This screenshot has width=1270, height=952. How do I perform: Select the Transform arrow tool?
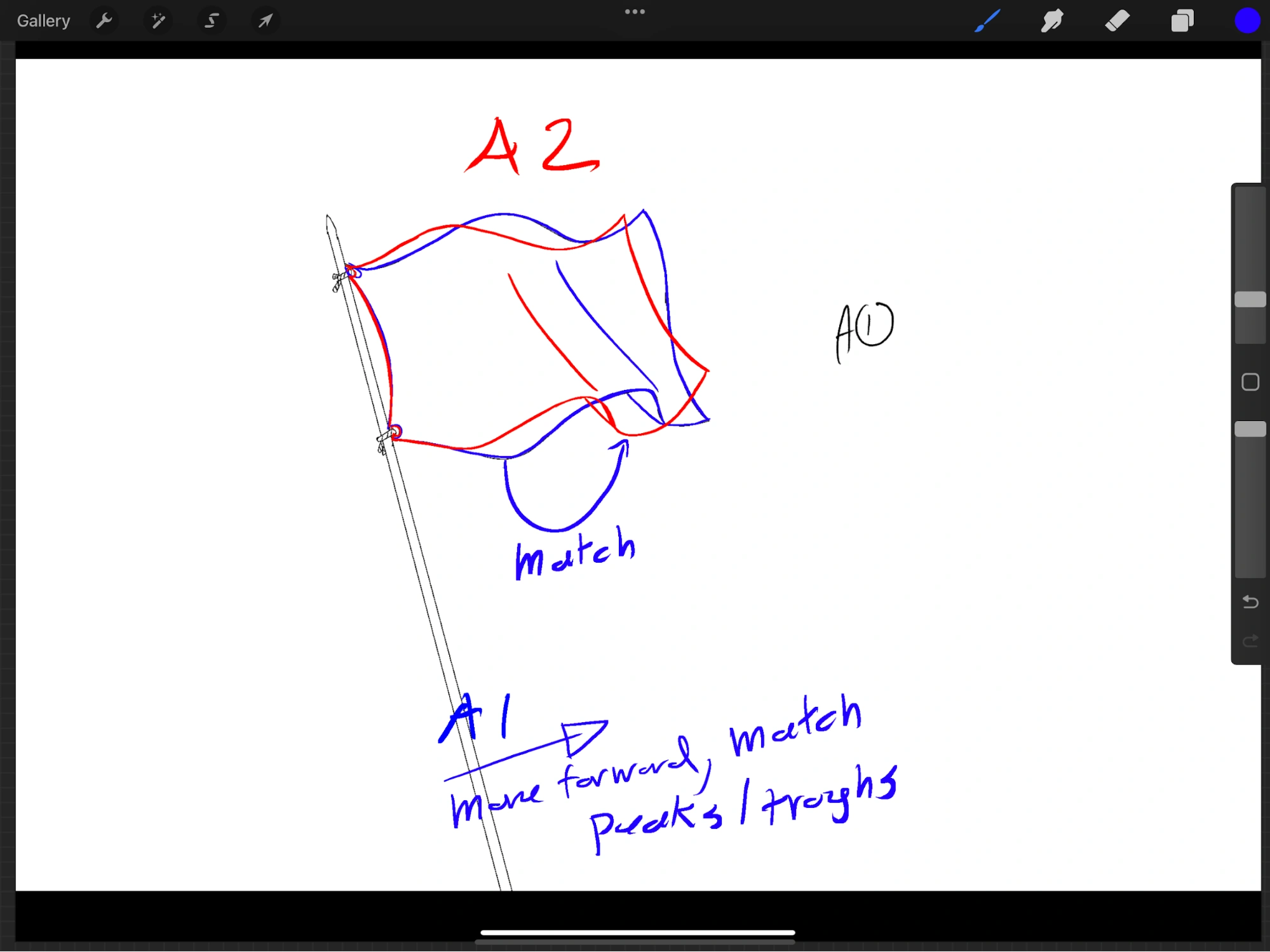click(265, 21)
